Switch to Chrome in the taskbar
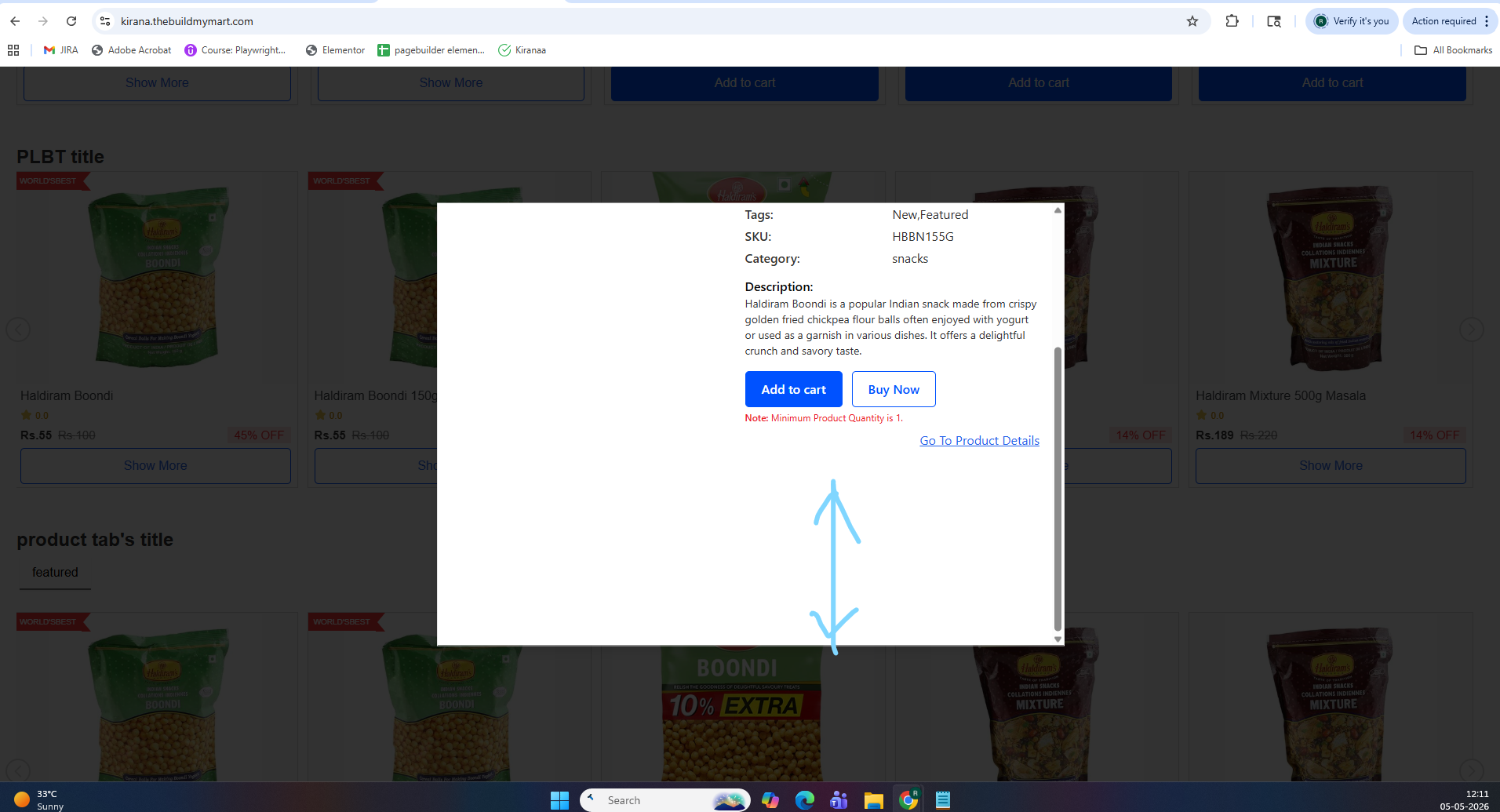Screen dimensions: 1500x812 coord(908,800)
